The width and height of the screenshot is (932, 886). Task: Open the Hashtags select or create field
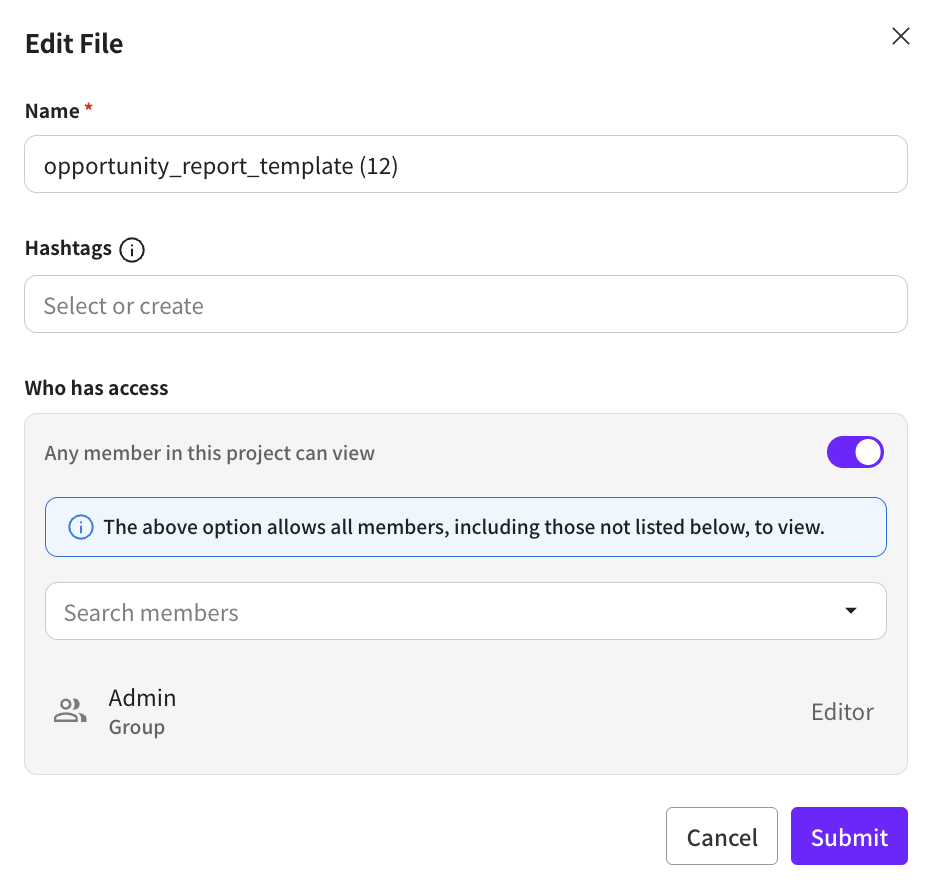465,305
